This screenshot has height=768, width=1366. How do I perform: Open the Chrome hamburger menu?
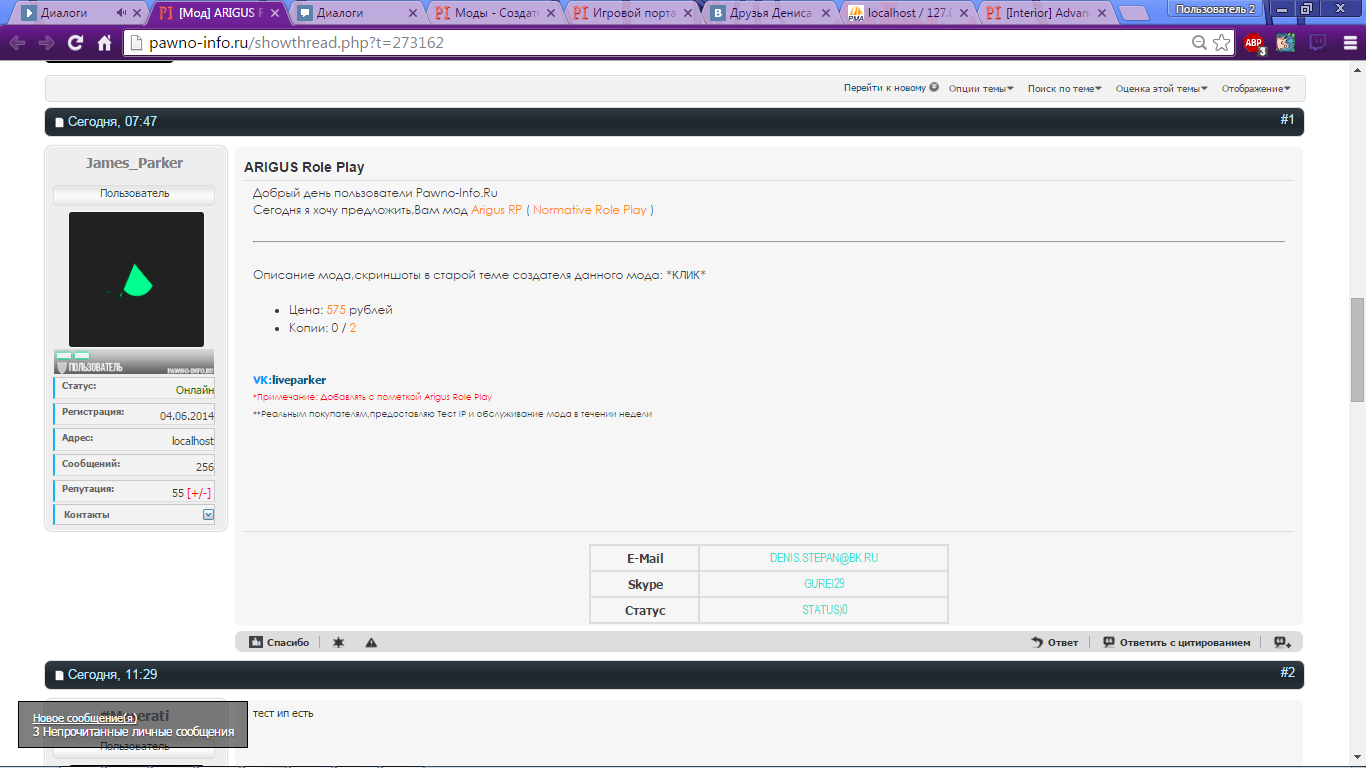point(1348,43)
